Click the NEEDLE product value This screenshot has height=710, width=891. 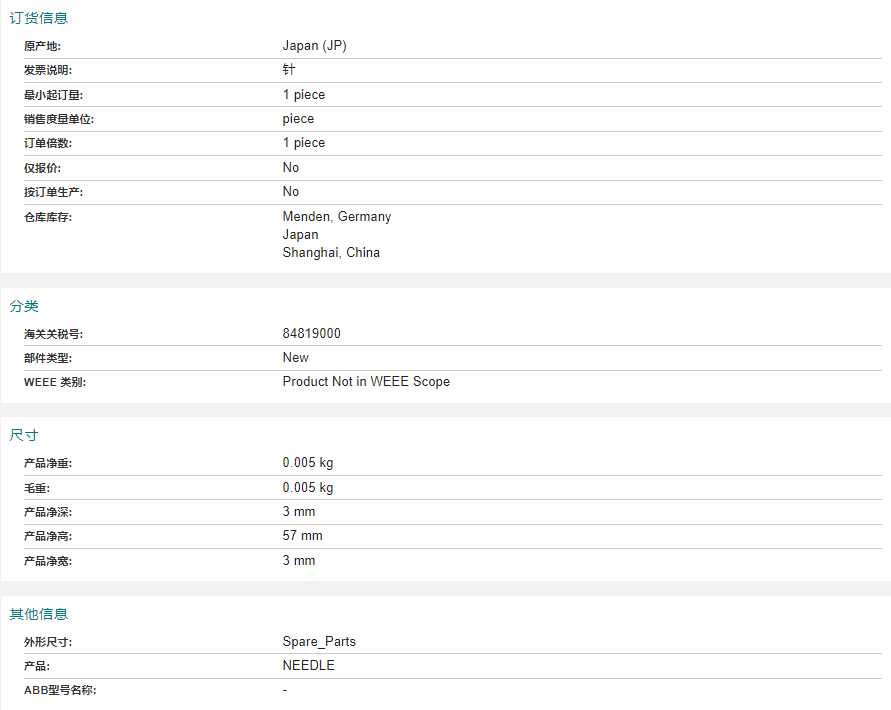pyautogui.click(x=309, y=666)
